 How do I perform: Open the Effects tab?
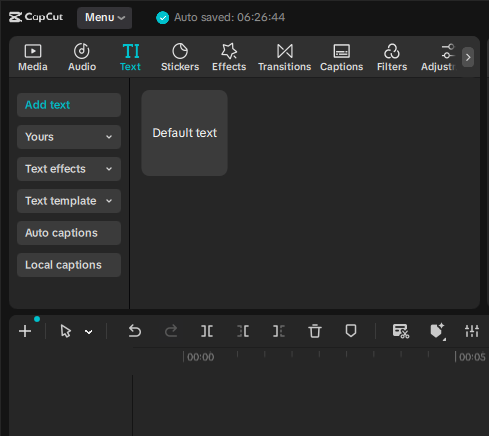point(229,57)
